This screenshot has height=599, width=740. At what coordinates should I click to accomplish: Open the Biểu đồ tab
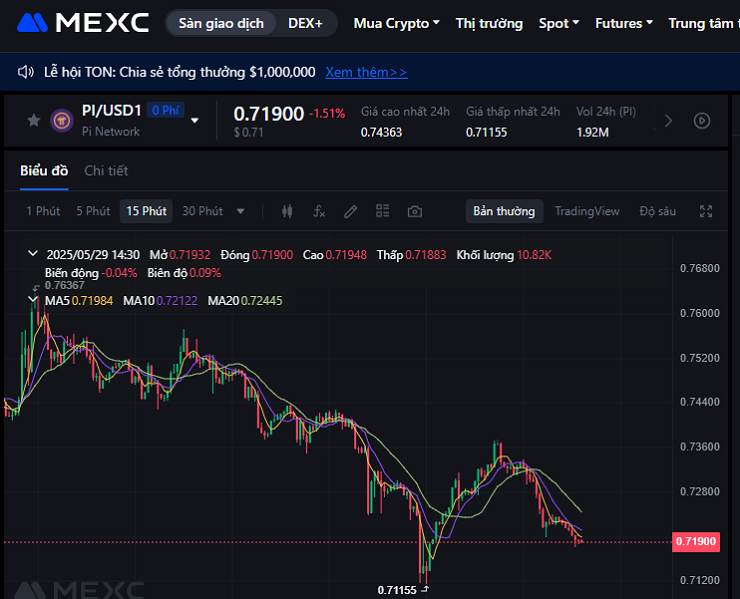(44, 171)
